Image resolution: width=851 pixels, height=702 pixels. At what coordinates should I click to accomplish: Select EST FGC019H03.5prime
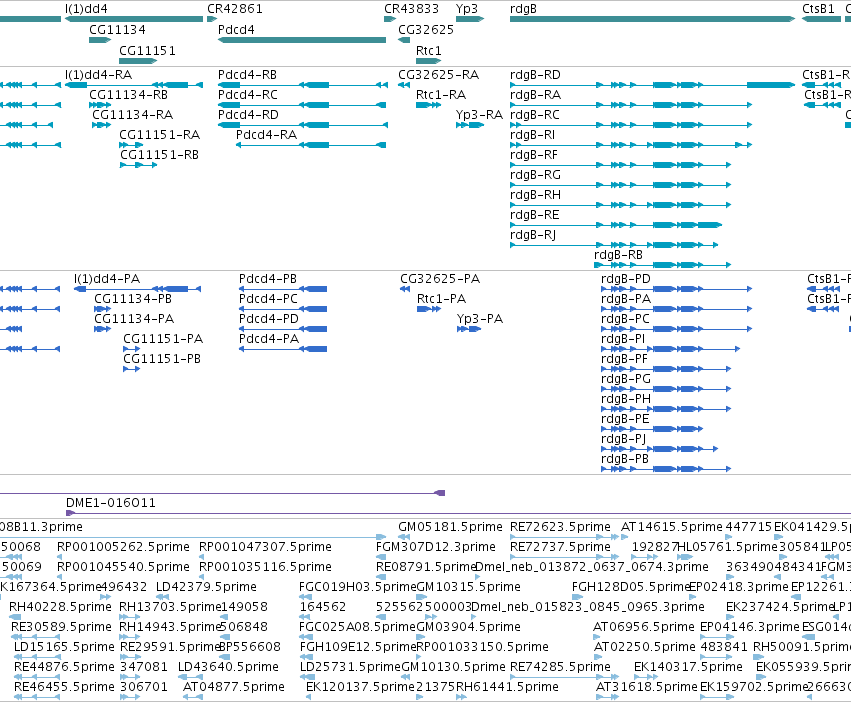357,586
